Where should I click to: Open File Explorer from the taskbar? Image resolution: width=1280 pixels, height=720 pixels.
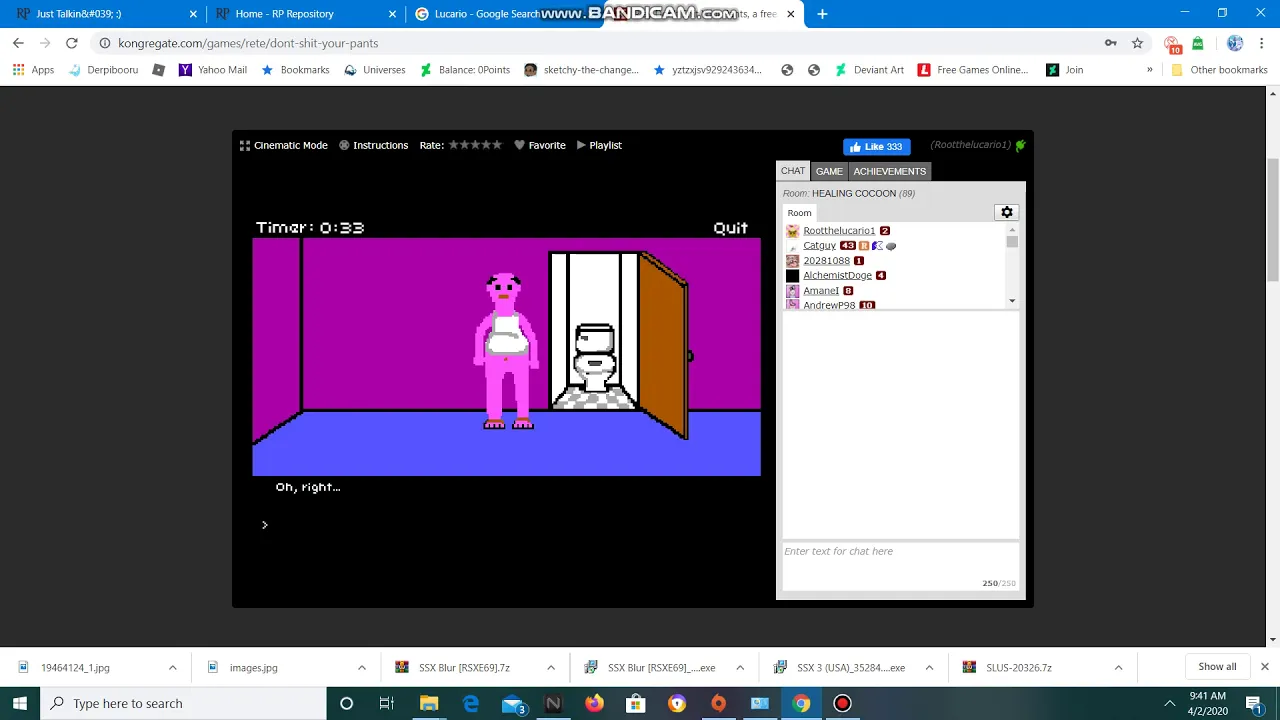click(x=429, y=703)
